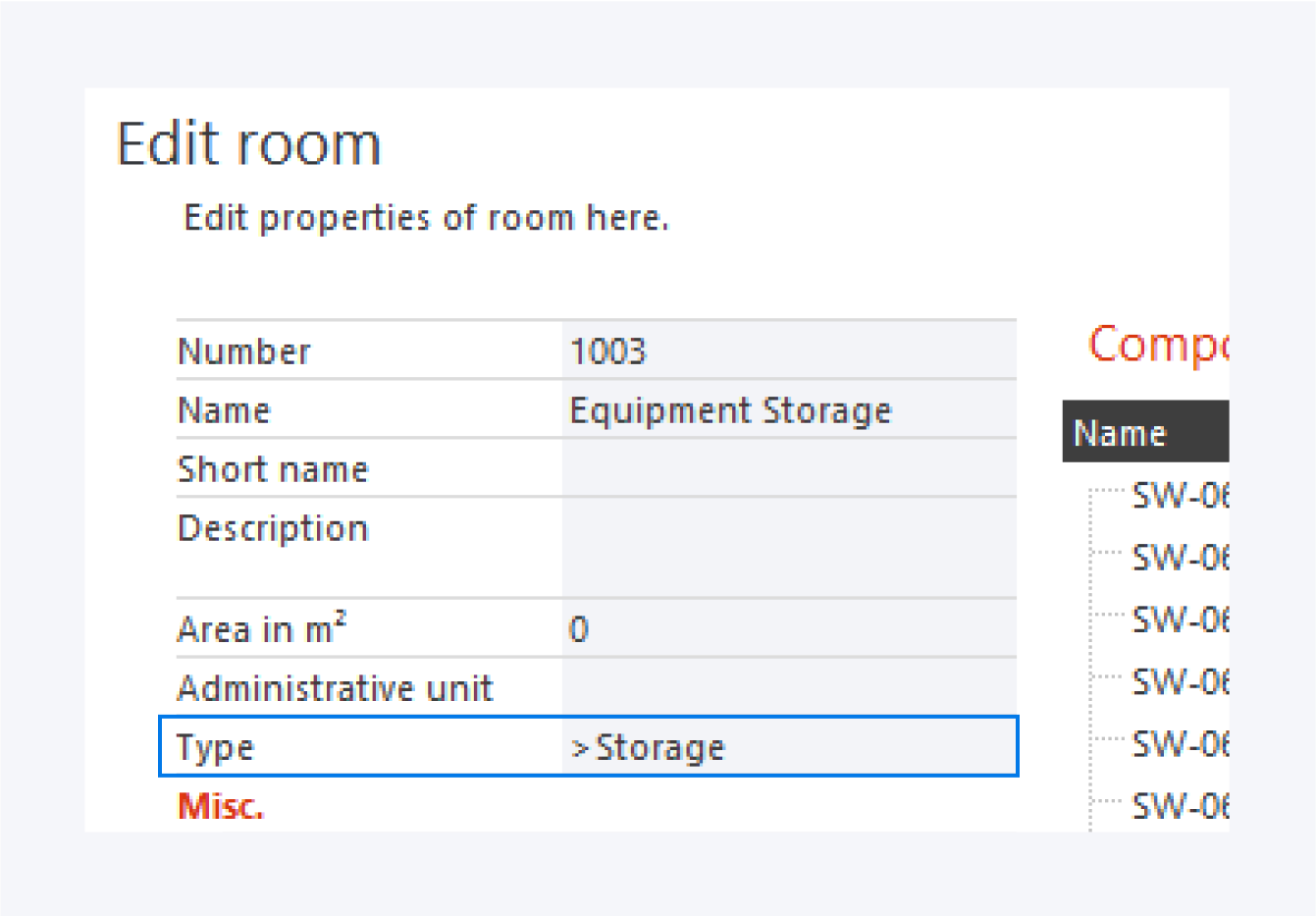Click the empty Administrative unit field
1316x916 pixels.
tap(788, 687)
